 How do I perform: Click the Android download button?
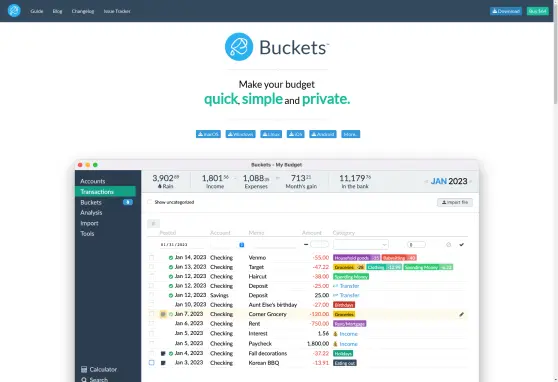(323, 134)
